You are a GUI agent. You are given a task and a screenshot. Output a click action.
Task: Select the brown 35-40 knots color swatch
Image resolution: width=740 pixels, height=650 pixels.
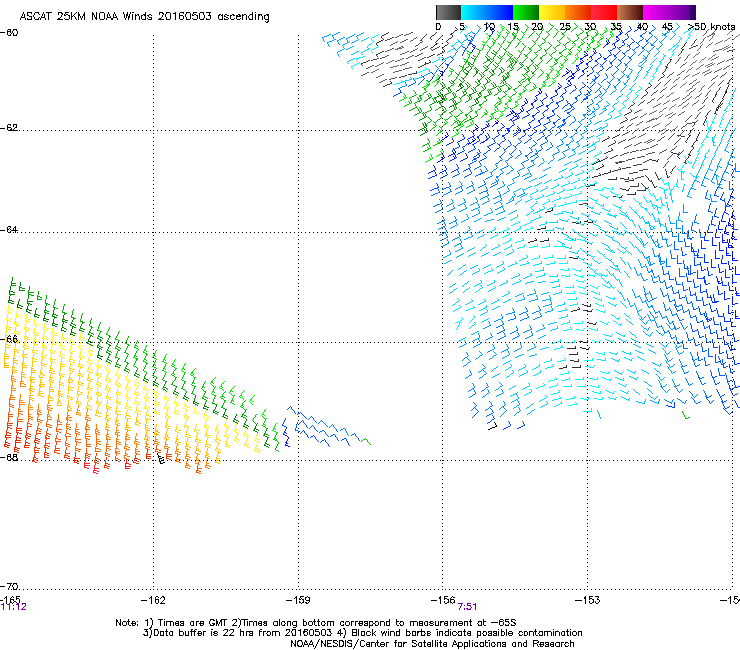click(x=630, y=12)
